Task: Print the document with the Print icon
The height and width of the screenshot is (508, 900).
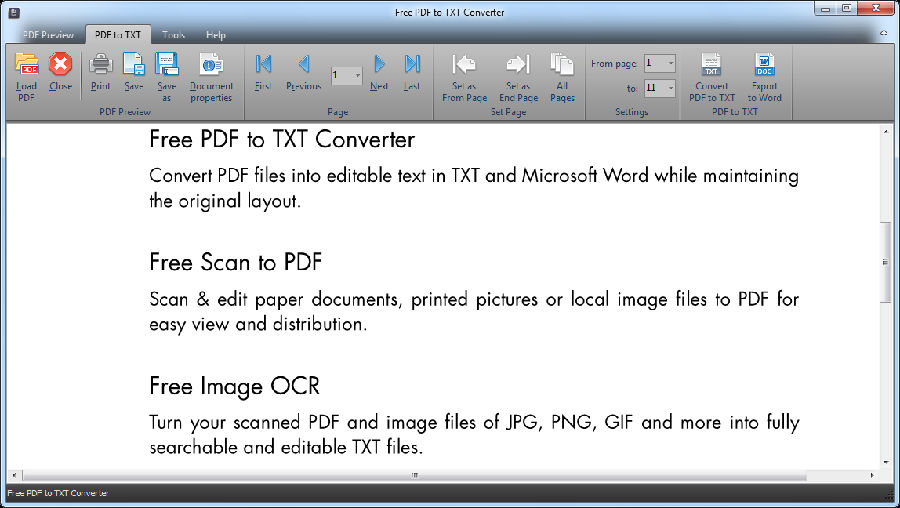Action: 100,66
